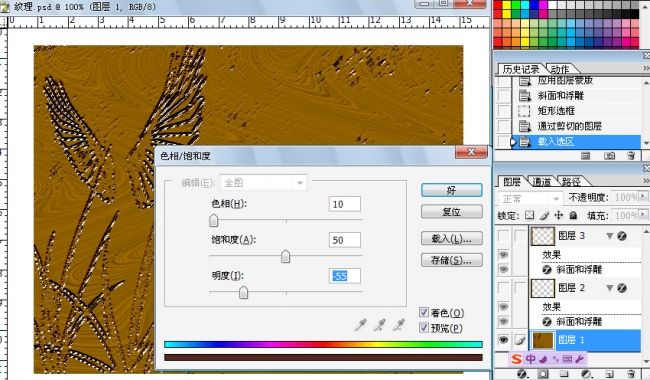Switch to the 路径 paths tab
The width and height of the screenshot is (650, 380).
[571, 182]
